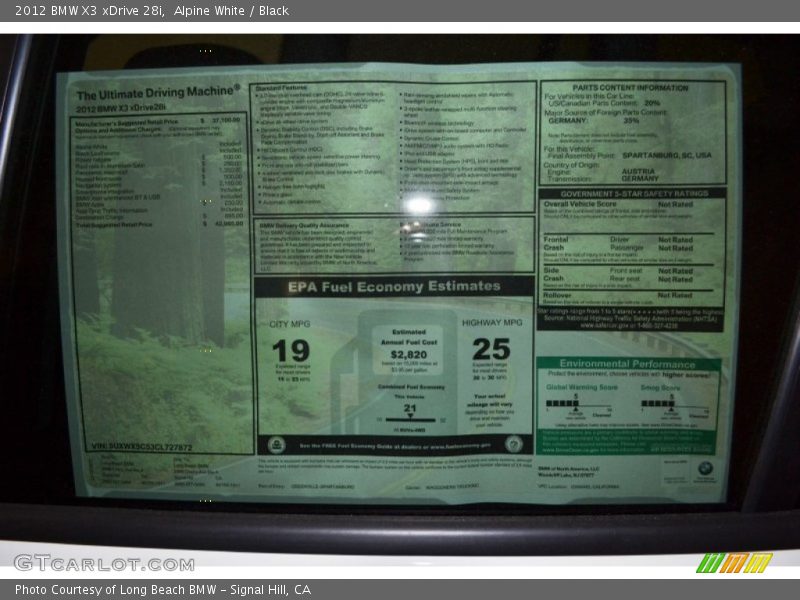Click 'The Ultimate Driving Machine' heading on sticker
The height and width of the screenshot is (600, 800).
[x=158, y=92]
